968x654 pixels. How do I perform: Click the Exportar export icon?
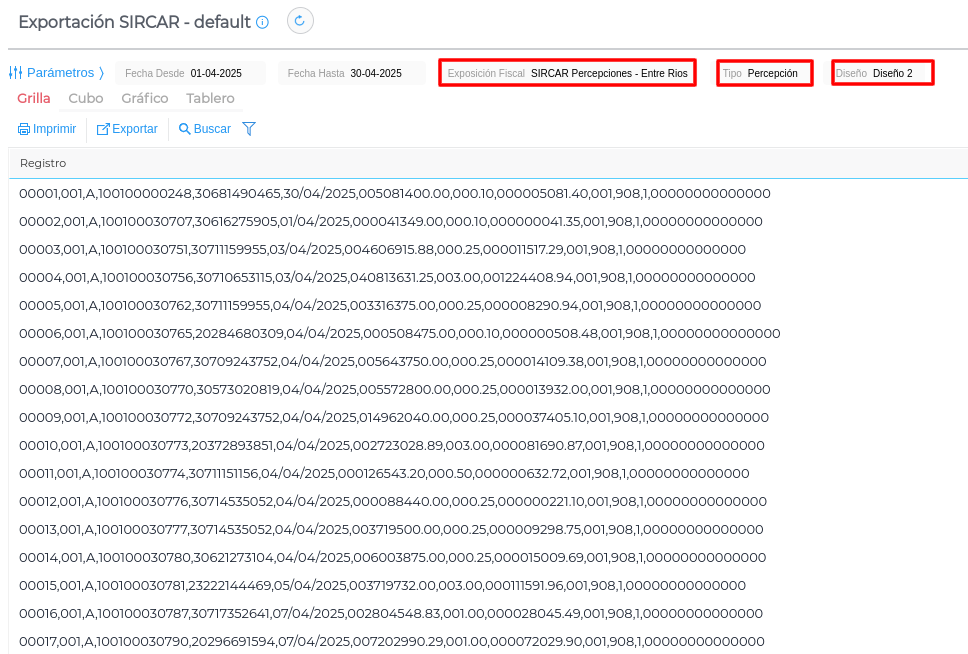(x=103, y=129)
